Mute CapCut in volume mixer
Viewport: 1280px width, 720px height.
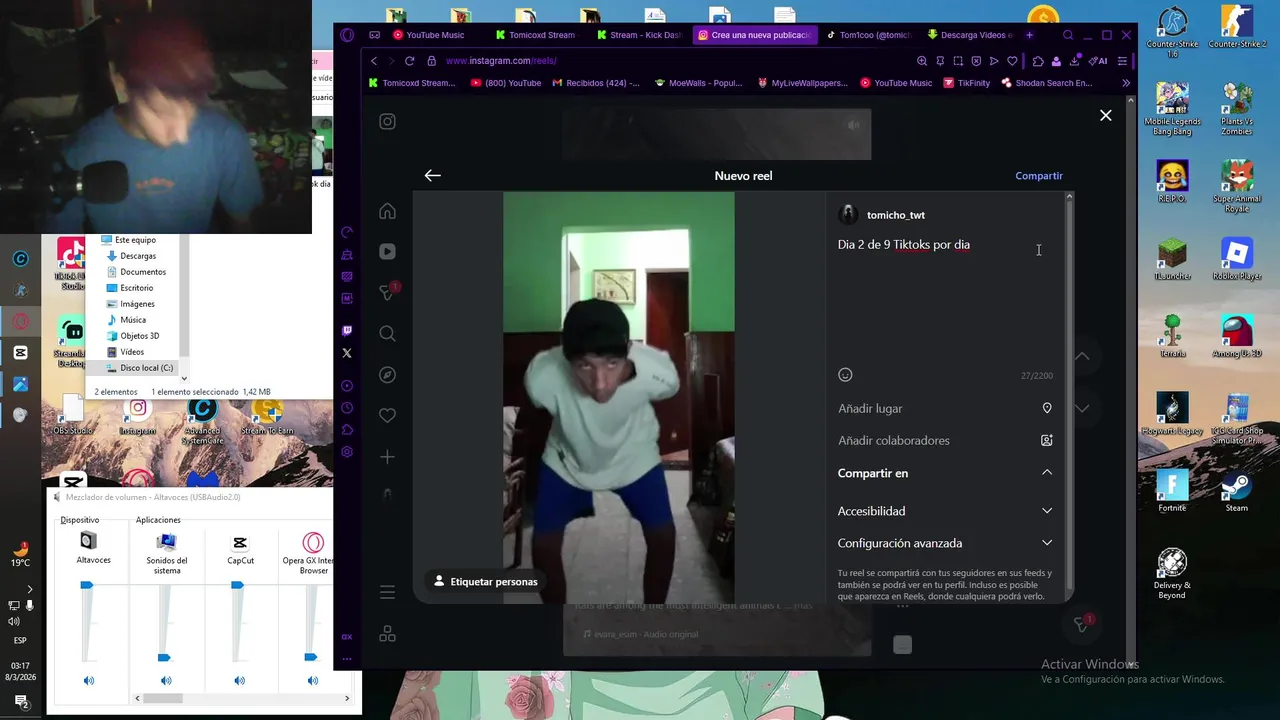pyautogui.click(x=239, y=680)
